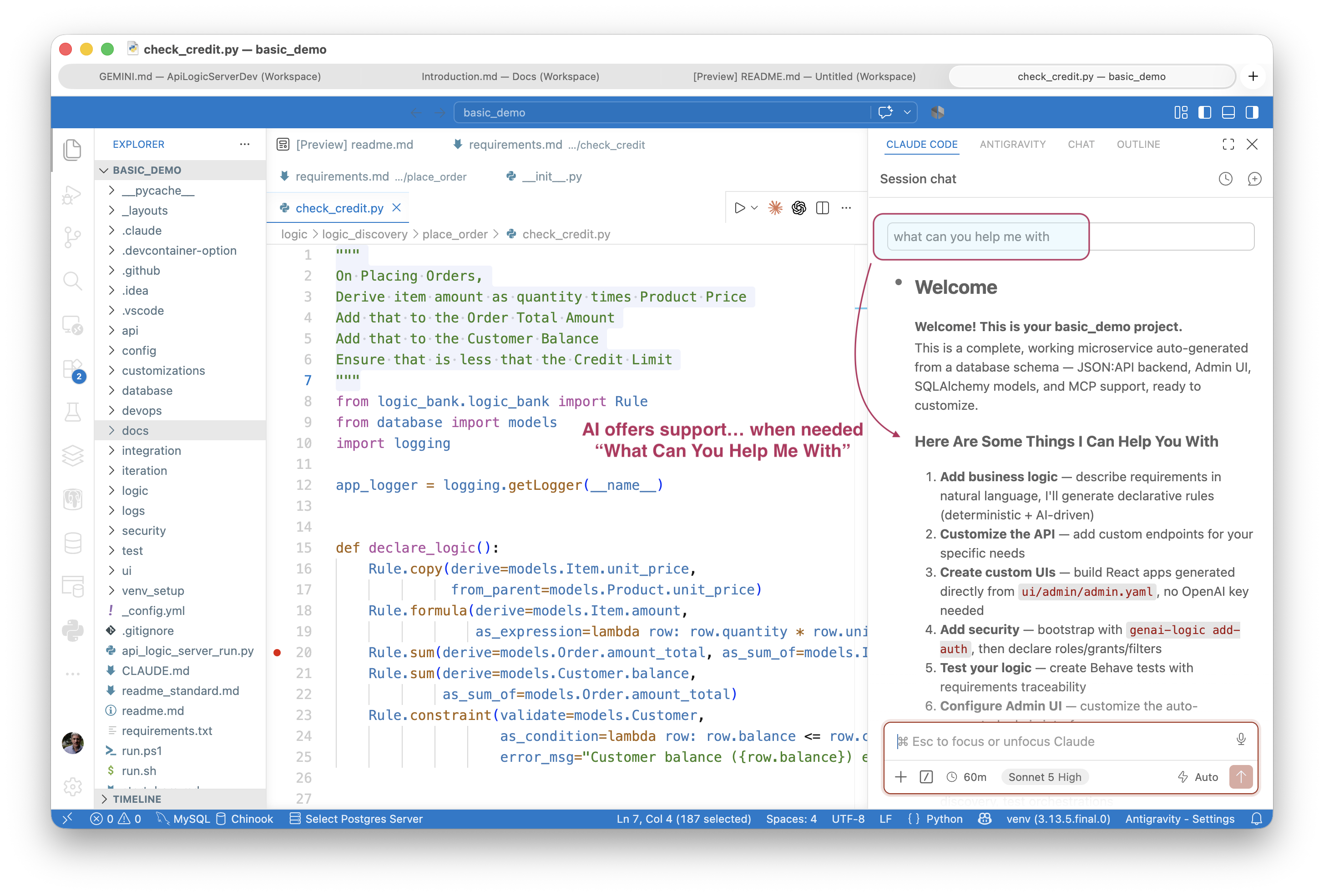The image size is (1324, 896).
Task: Select the Sonnet 5 High model picker
Action: (1044, 777)
